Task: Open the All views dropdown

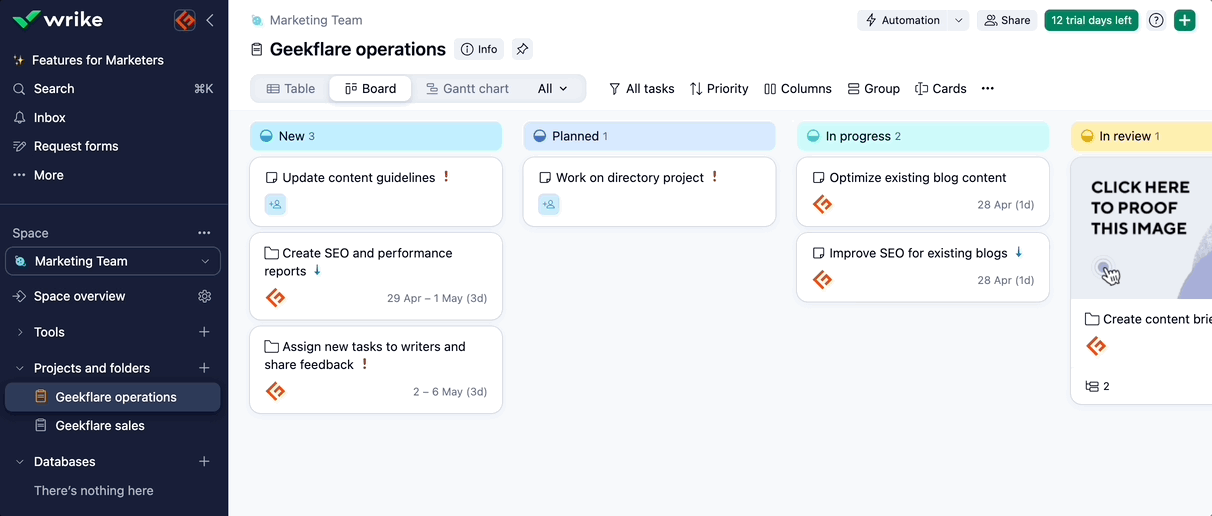Action: tap(553, 89)
